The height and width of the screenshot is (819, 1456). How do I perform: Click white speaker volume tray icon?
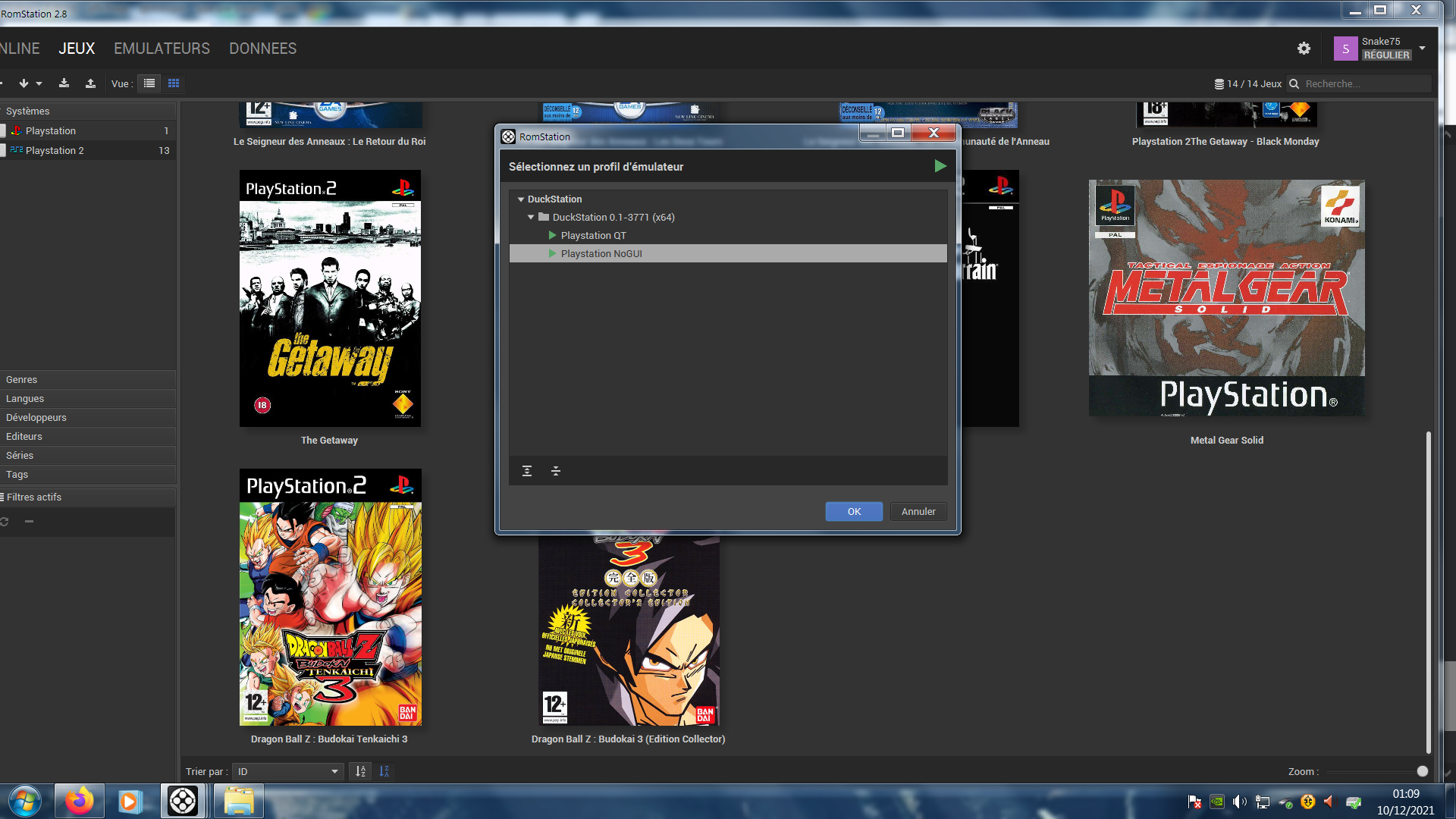1239,802
